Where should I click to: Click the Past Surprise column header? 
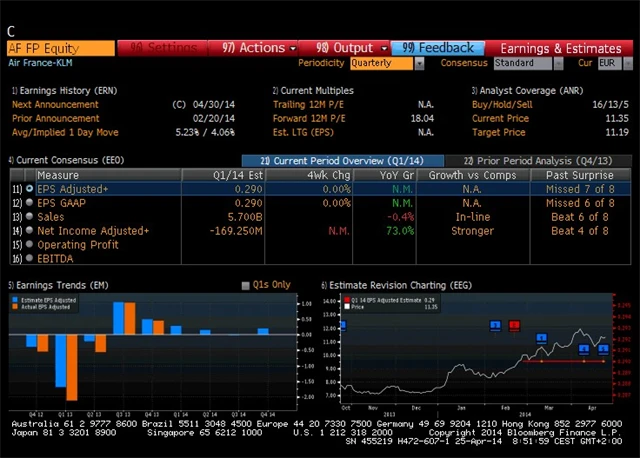click(580, 175)
